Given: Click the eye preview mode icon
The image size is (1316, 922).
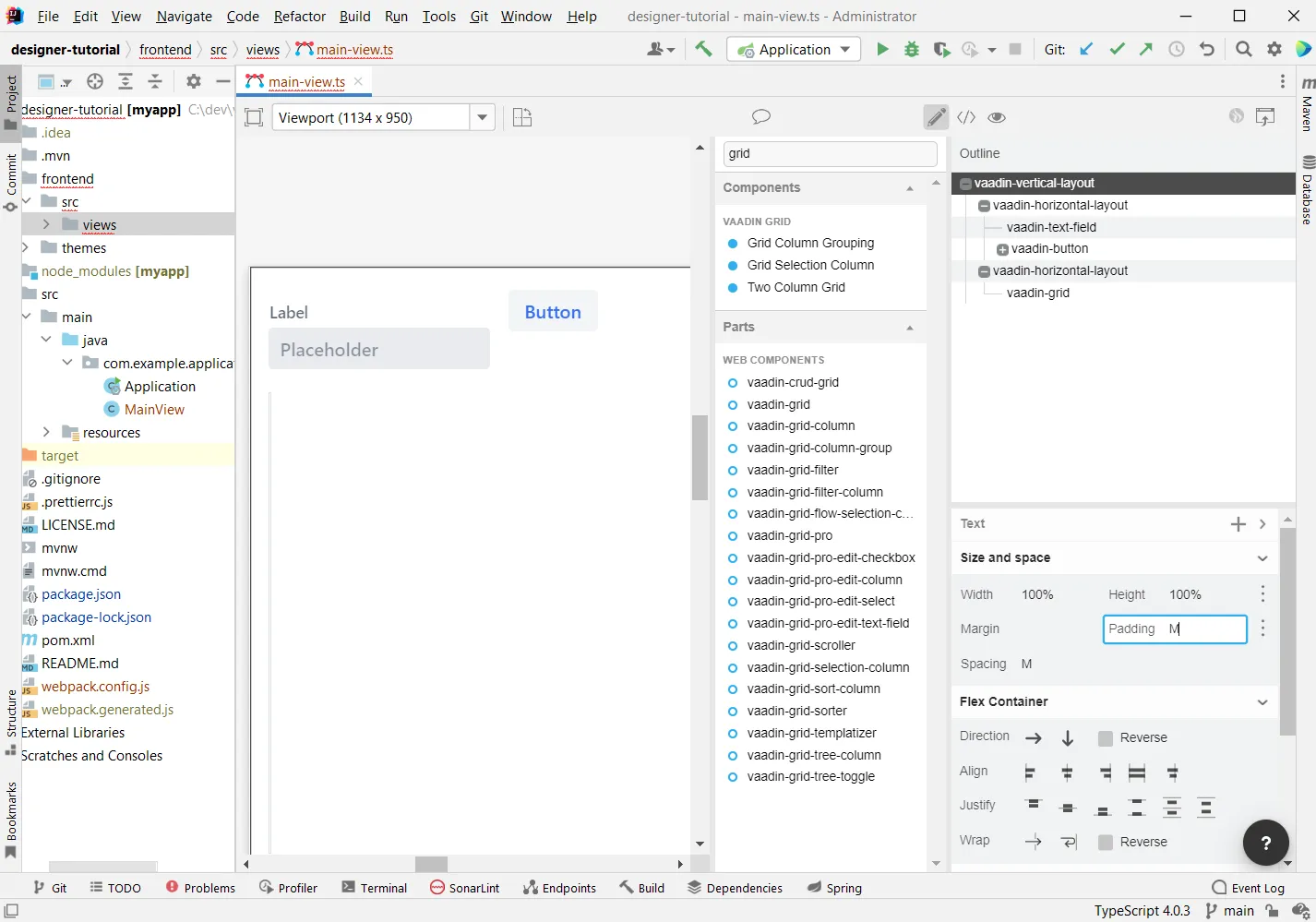Looking at the screenshot, I should (x=997, y=117).
